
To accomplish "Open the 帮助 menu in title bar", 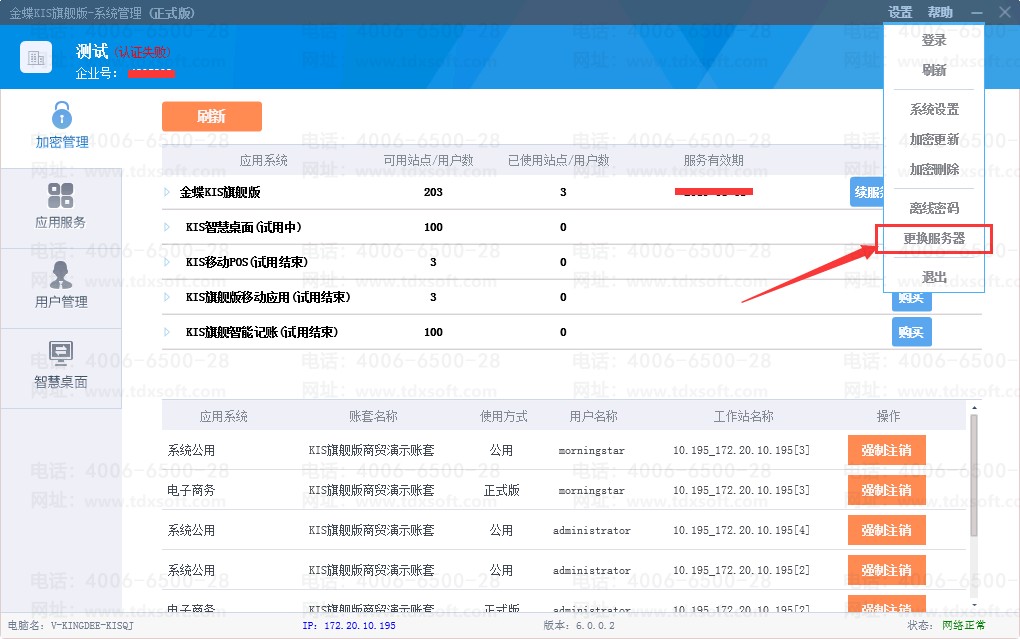I will pos(940,12).
